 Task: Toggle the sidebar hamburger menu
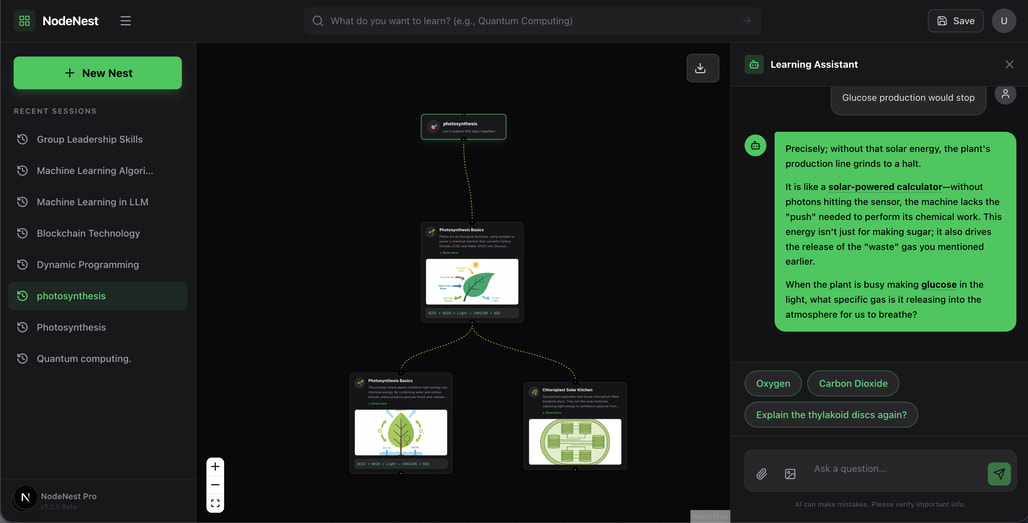[125, 21]
